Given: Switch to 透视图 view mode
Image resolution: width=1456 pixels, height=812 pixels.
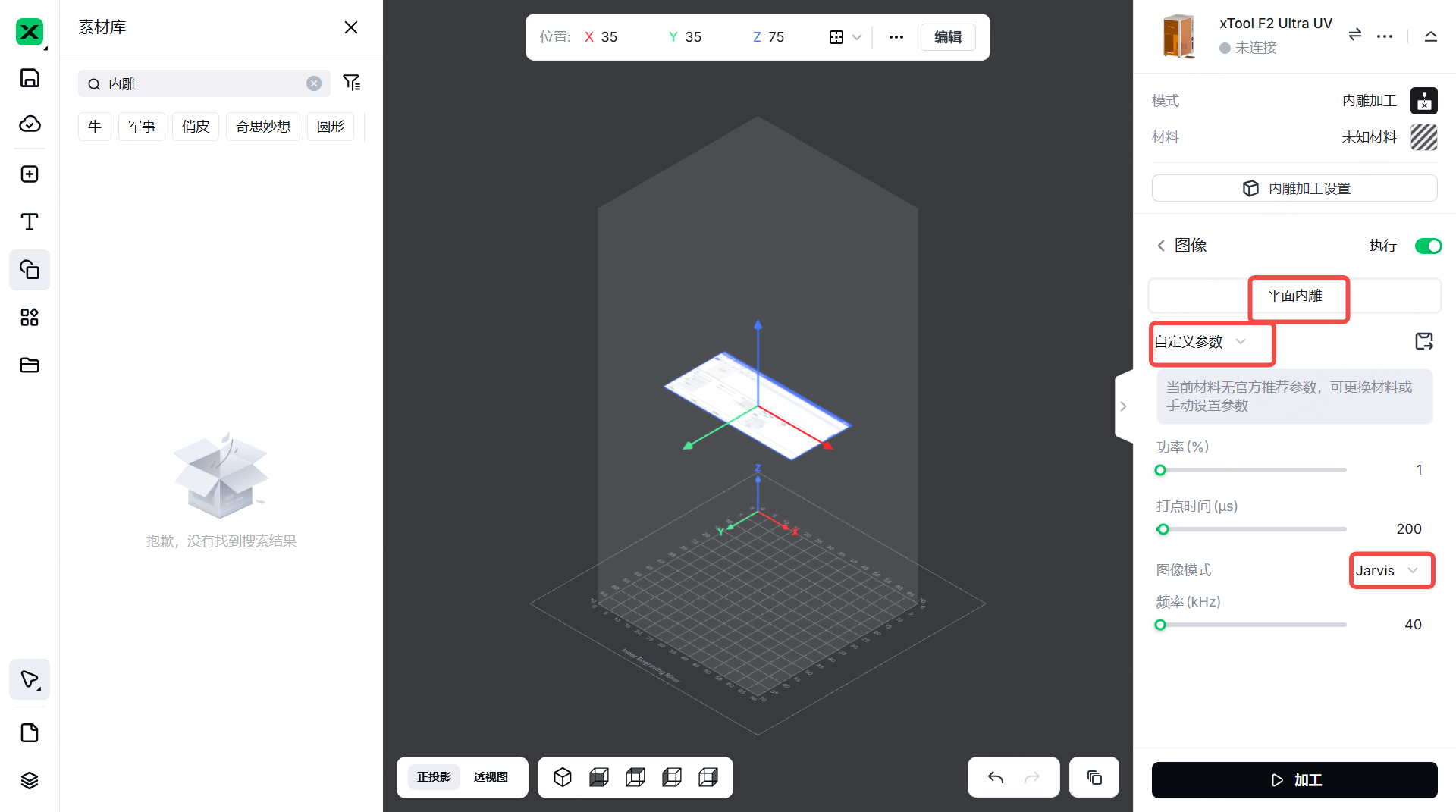Looking at the screenshot, I should [x=491, y=777].
